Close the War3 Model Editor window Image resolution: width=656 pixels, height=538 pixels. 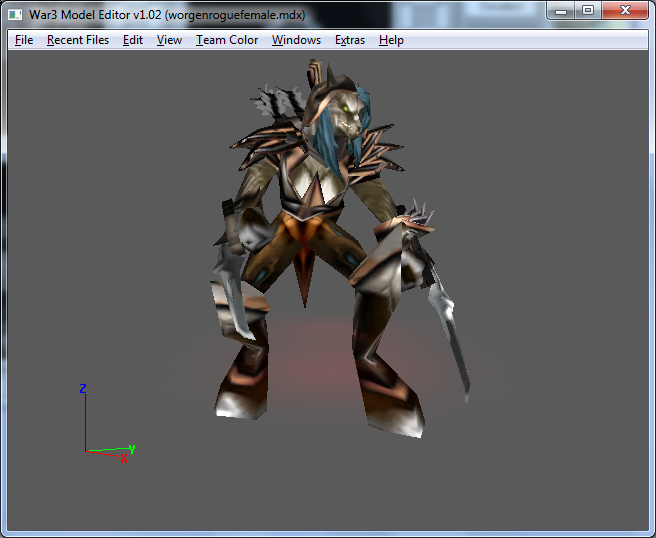tap(625, 10)
